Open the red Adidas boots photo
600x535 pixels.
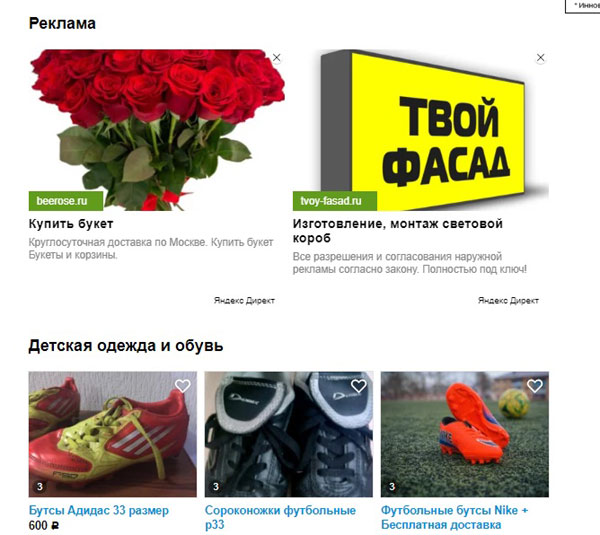pyautogui.click(x=112, y=434)
